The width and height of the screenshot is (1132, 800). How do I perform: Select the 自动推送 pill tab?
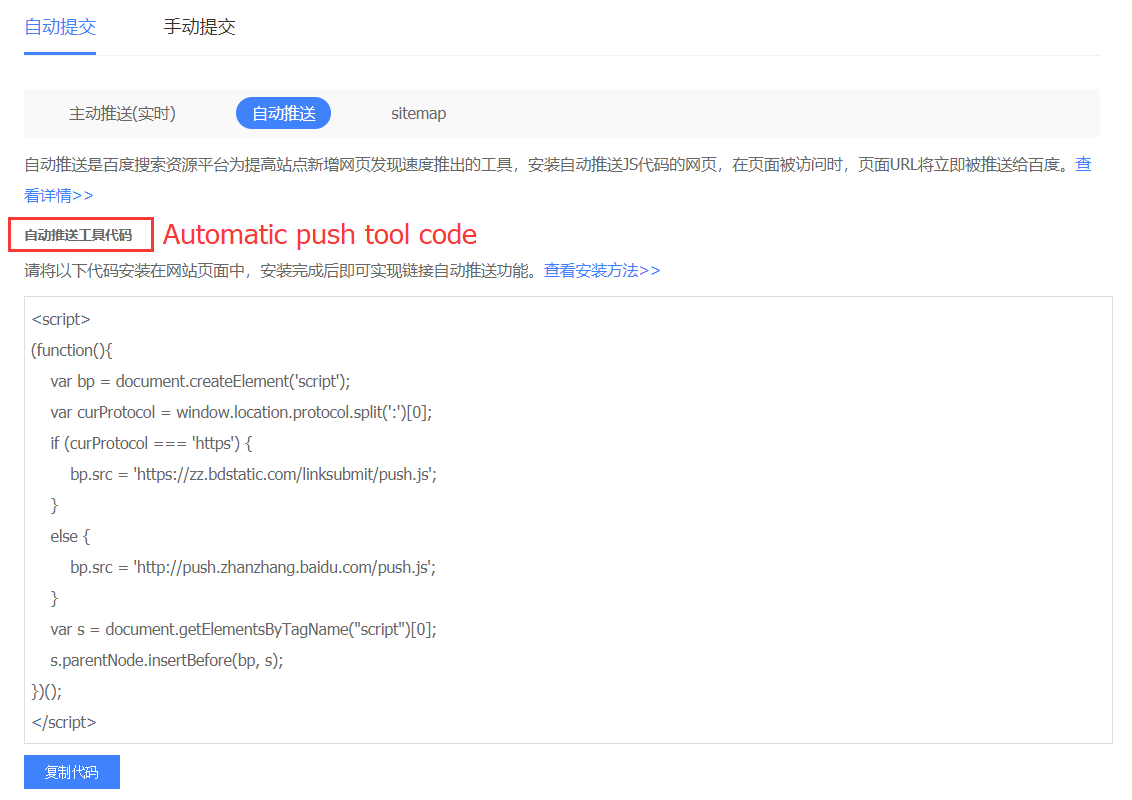pos(283,113)
